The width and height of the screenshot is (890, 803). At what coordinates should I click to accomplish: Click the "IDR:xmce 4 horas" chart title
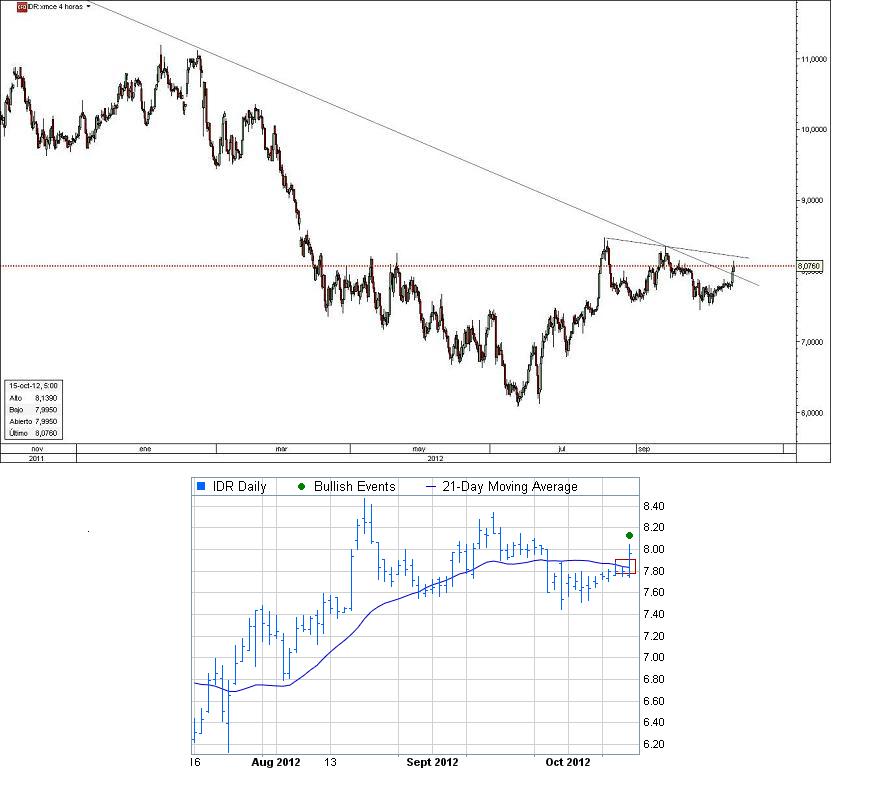[x=55, y=6]
